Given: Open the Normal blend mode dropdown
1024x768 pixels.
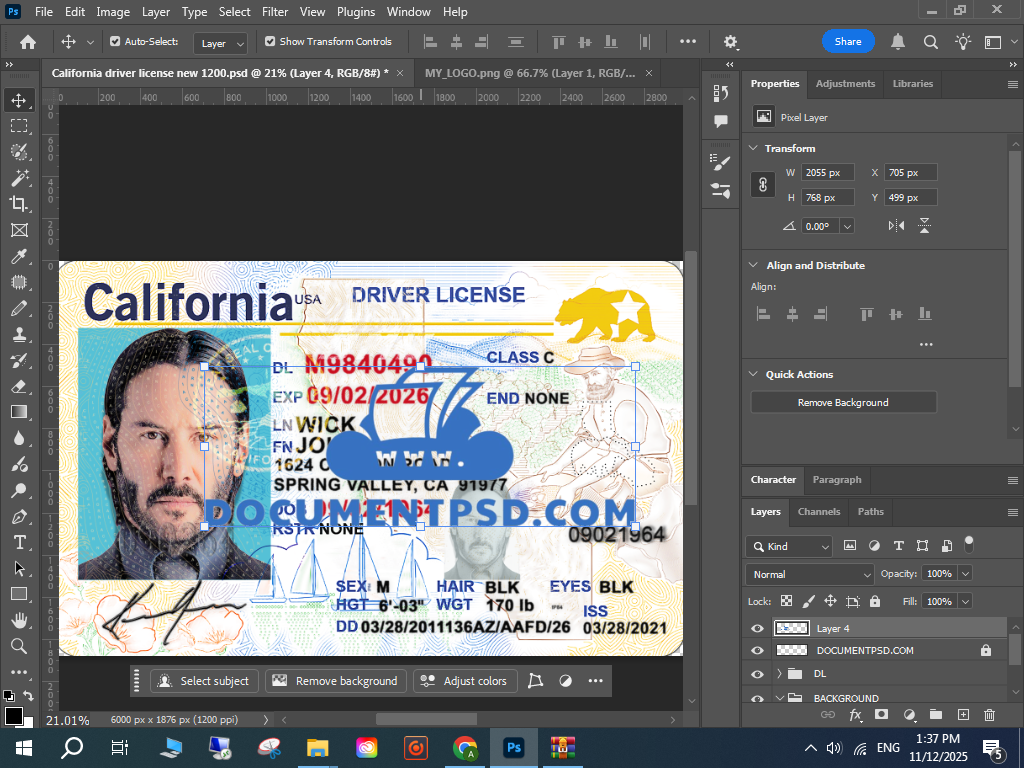Looking at the screenshot, I should pos(809,574).
